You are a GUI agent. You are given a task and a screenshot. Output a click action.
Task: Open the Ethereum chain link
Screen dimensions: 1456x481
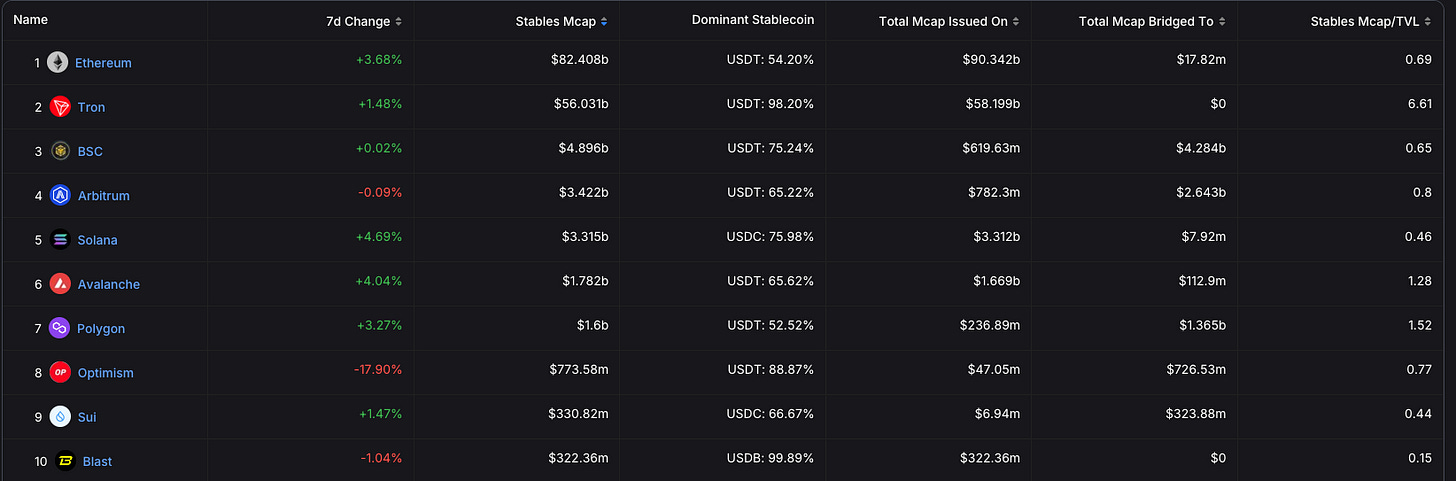[103, 63]
